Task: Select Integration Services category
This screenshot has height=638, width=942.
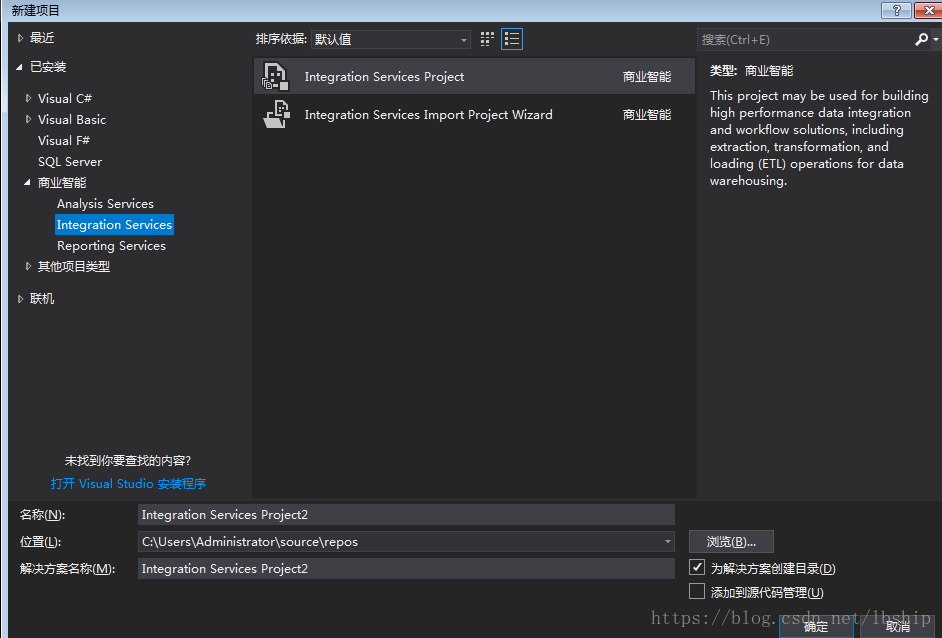Action: tap(114, 225)
